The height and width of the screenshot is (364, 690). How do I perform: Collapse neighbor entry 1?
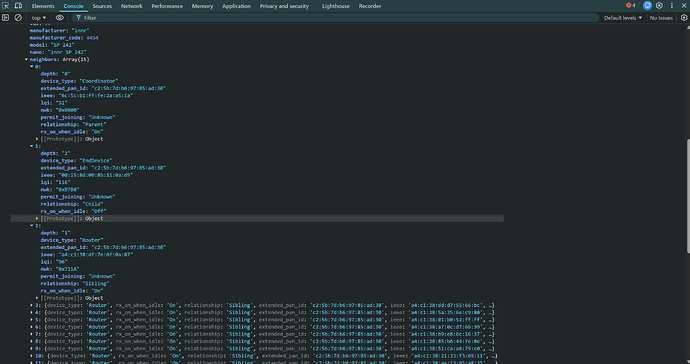click(x=32, y=146)
